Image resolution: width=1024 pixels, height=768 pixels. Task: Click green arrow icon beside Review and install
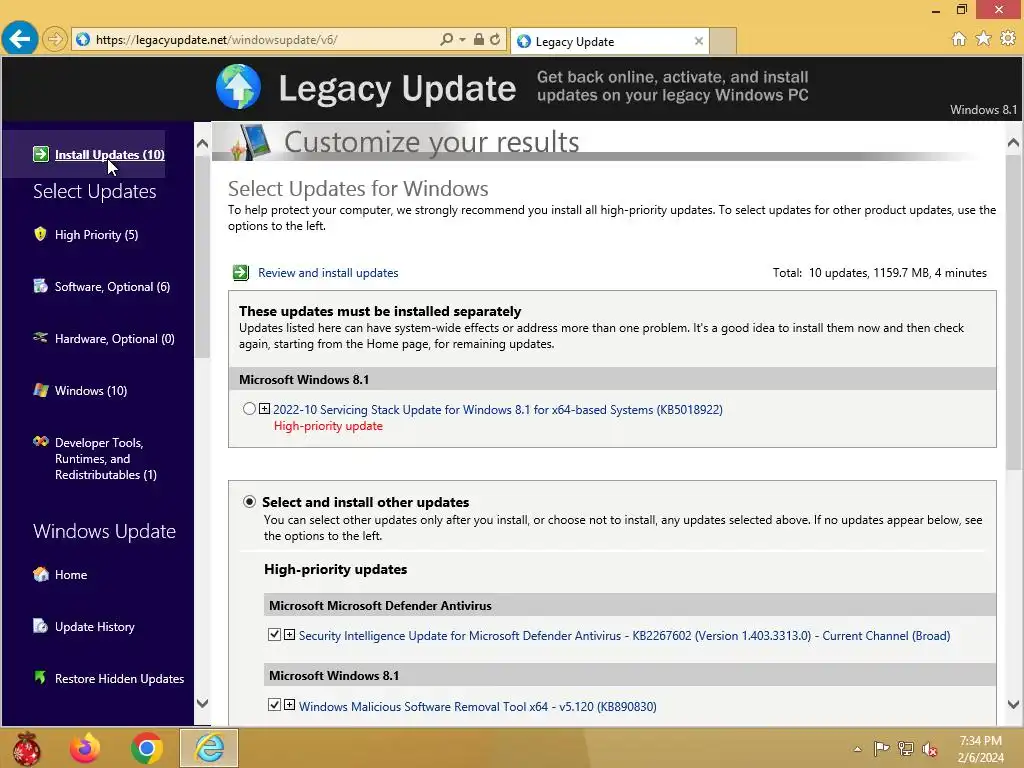tap(241, 272)
